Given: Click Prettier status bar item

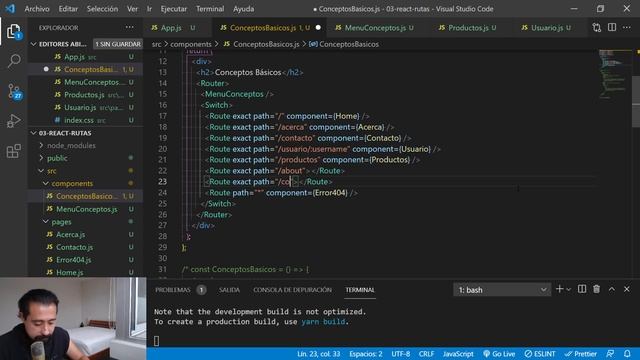Looking at the screenshot, I should pyautogui.click(x=580, y=353).
